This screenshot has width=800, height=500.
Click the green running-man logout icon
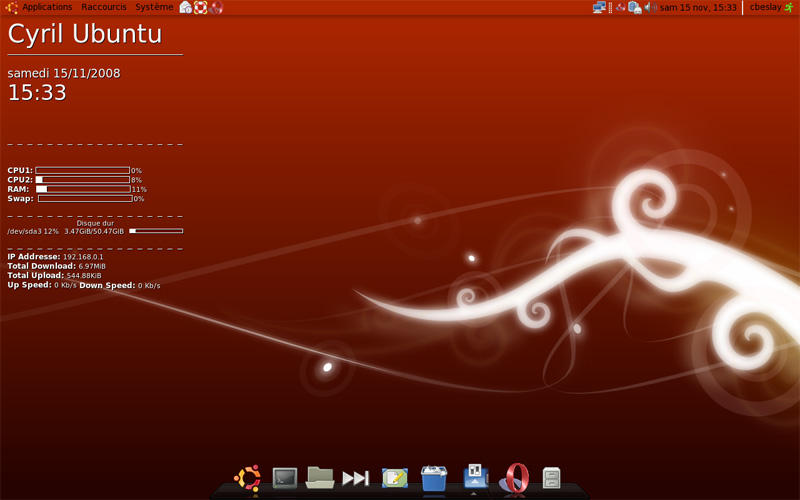pyautogui.click(x=789, y=7)
